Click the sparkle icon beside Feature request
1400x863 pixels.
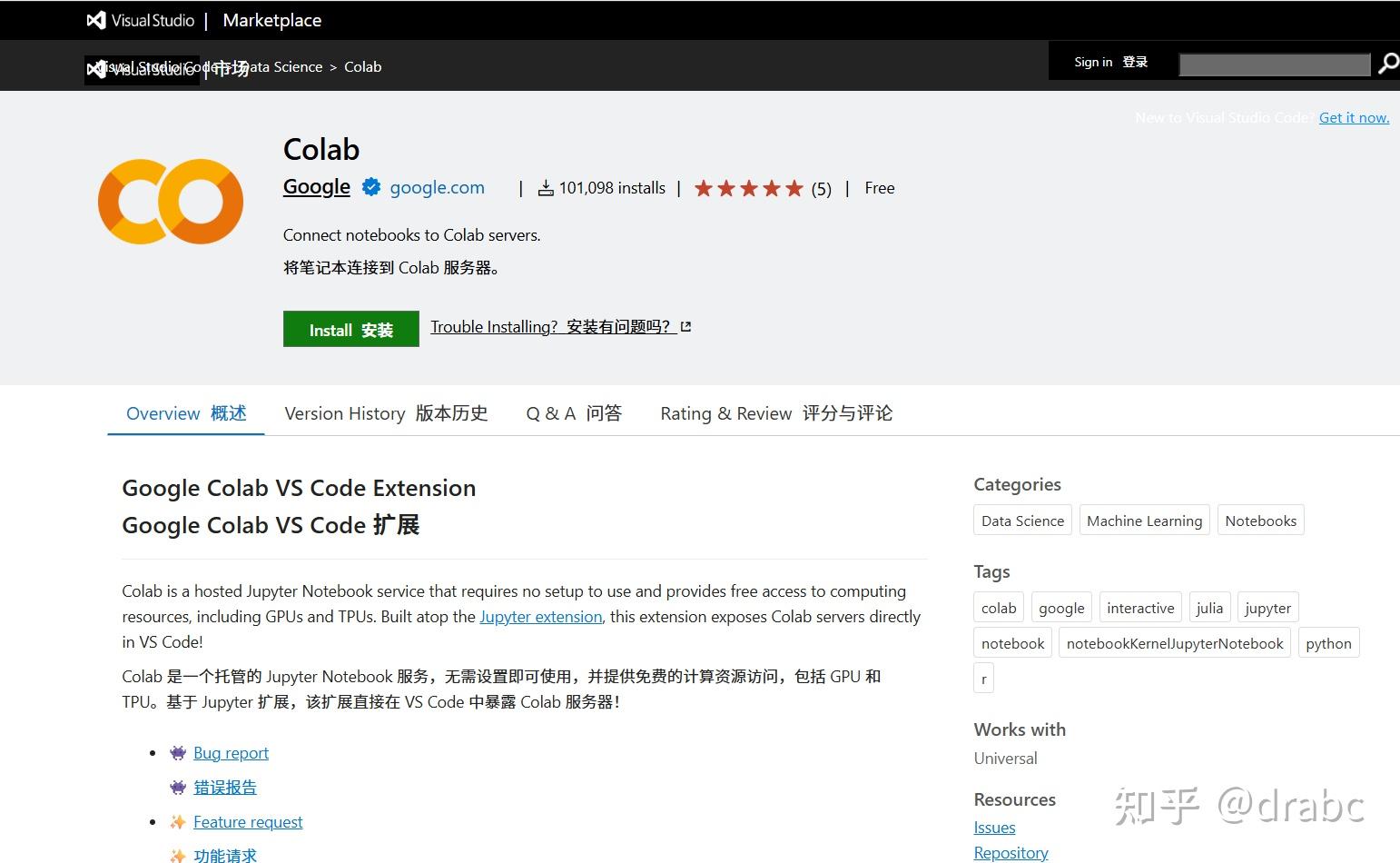click(177, 821)
